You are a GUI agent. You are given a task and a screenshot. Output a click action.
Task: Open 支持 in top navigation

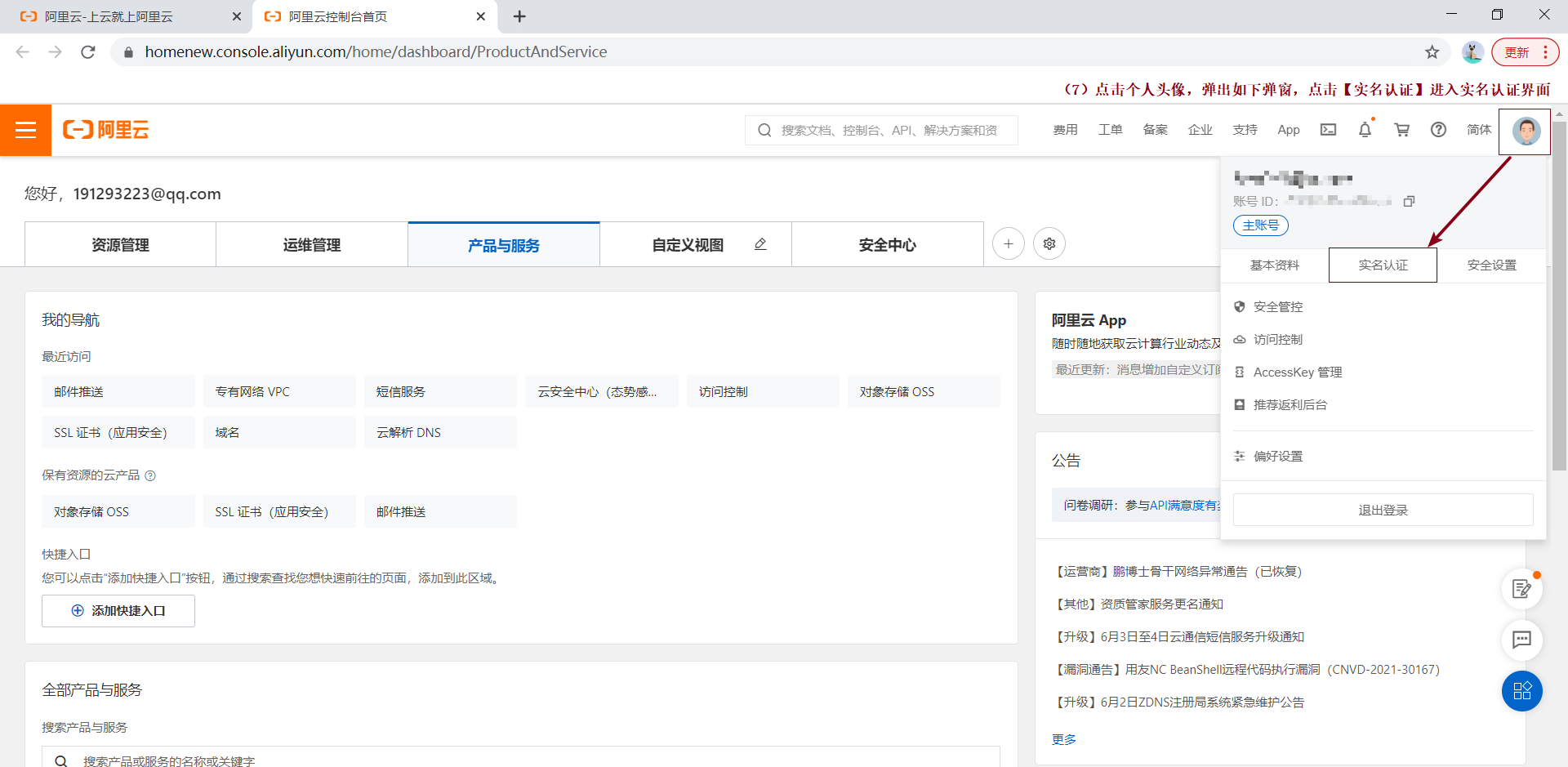[x=1245, y=130]
